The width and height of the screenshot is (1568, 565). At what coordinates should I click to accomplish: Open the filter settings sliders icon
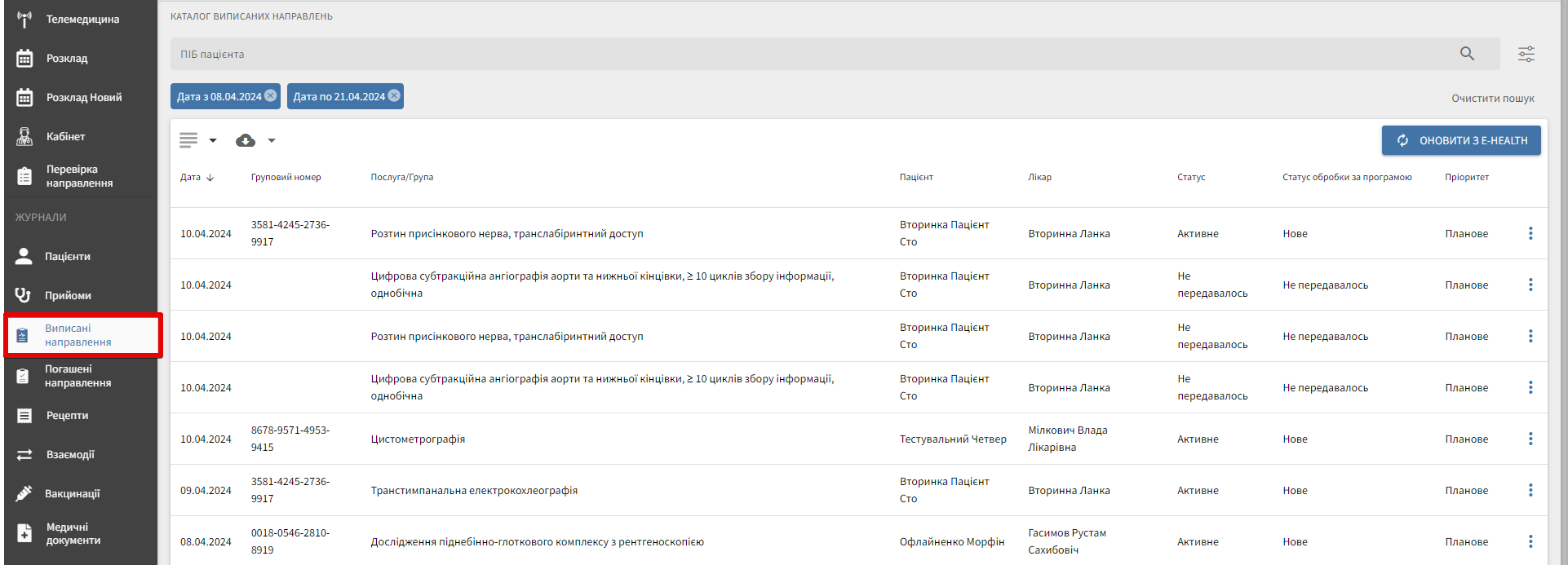click(1526, 54)
